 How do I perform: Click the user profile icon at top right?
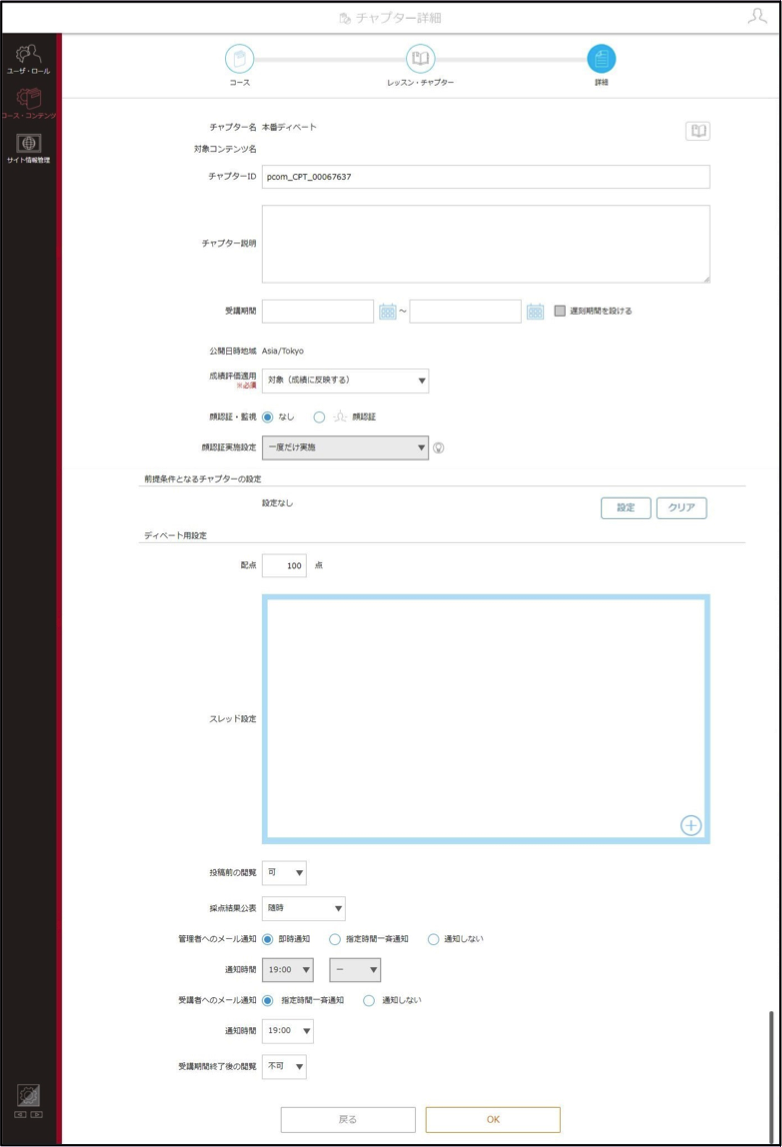click(757, 16)
